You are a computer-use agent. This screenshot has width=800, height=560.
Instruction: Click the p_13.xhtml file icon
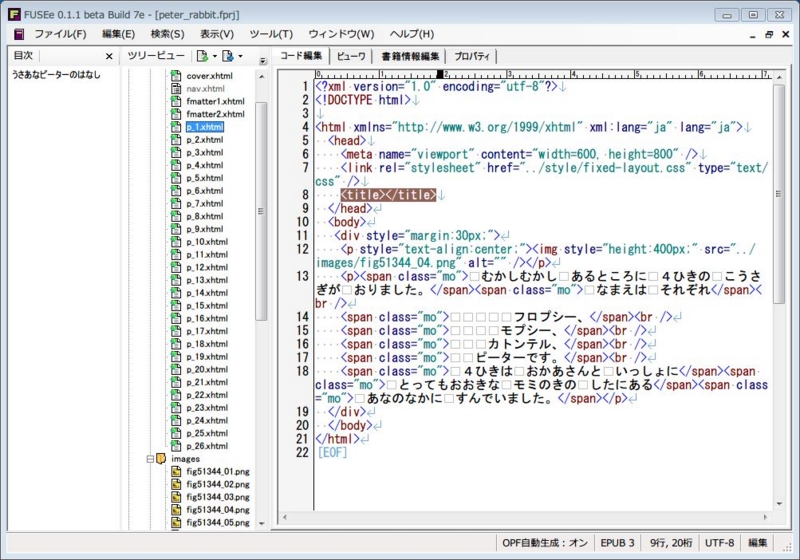pos(176,280)
